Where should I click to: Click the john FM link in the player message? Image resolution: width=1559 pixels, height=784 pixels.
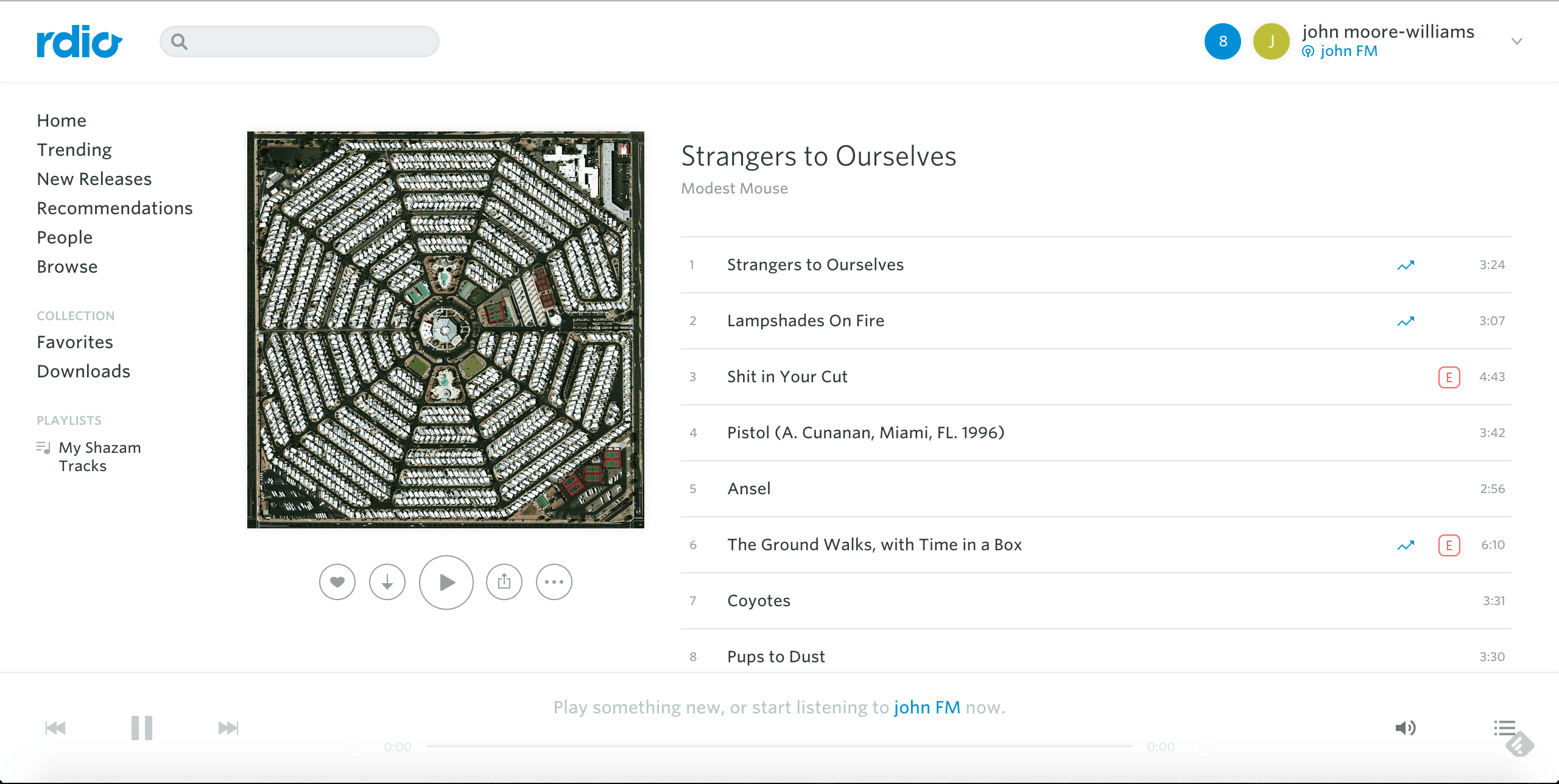point(927,707)
